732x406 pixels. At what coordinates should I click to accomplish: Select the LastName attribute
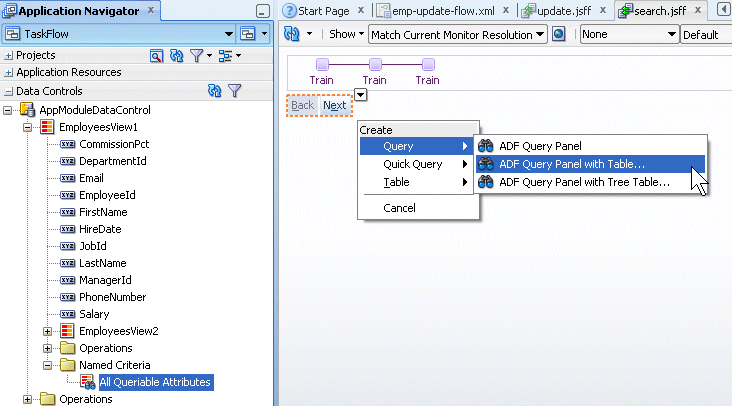102,263
